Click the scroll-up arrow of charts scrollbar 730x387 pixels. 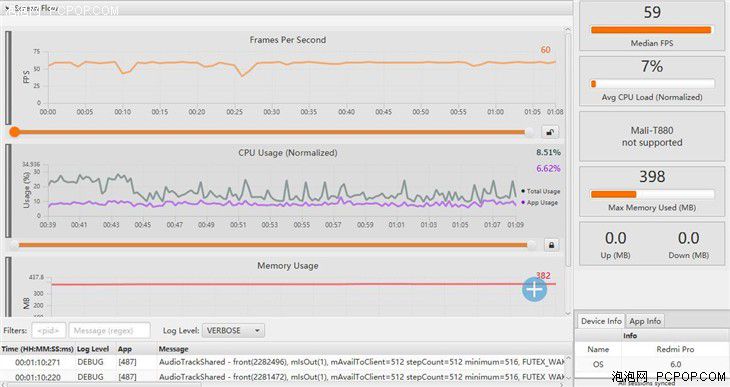(568, 29)
